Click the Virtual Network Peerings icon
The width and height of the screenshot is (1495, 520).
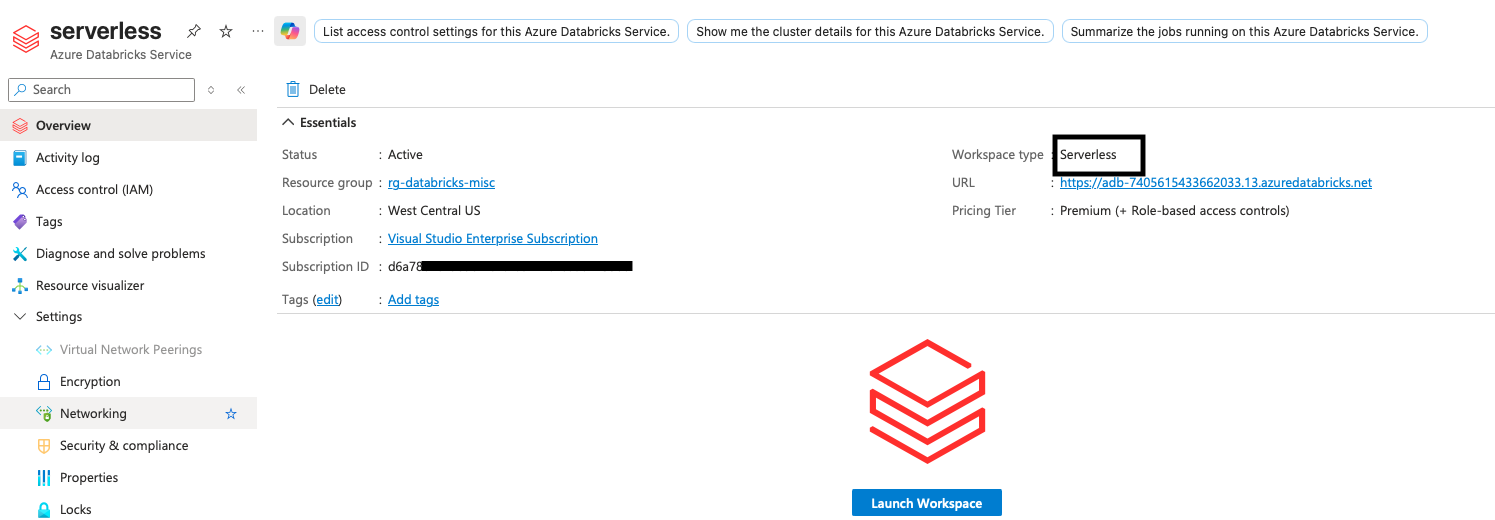point(43,350)
